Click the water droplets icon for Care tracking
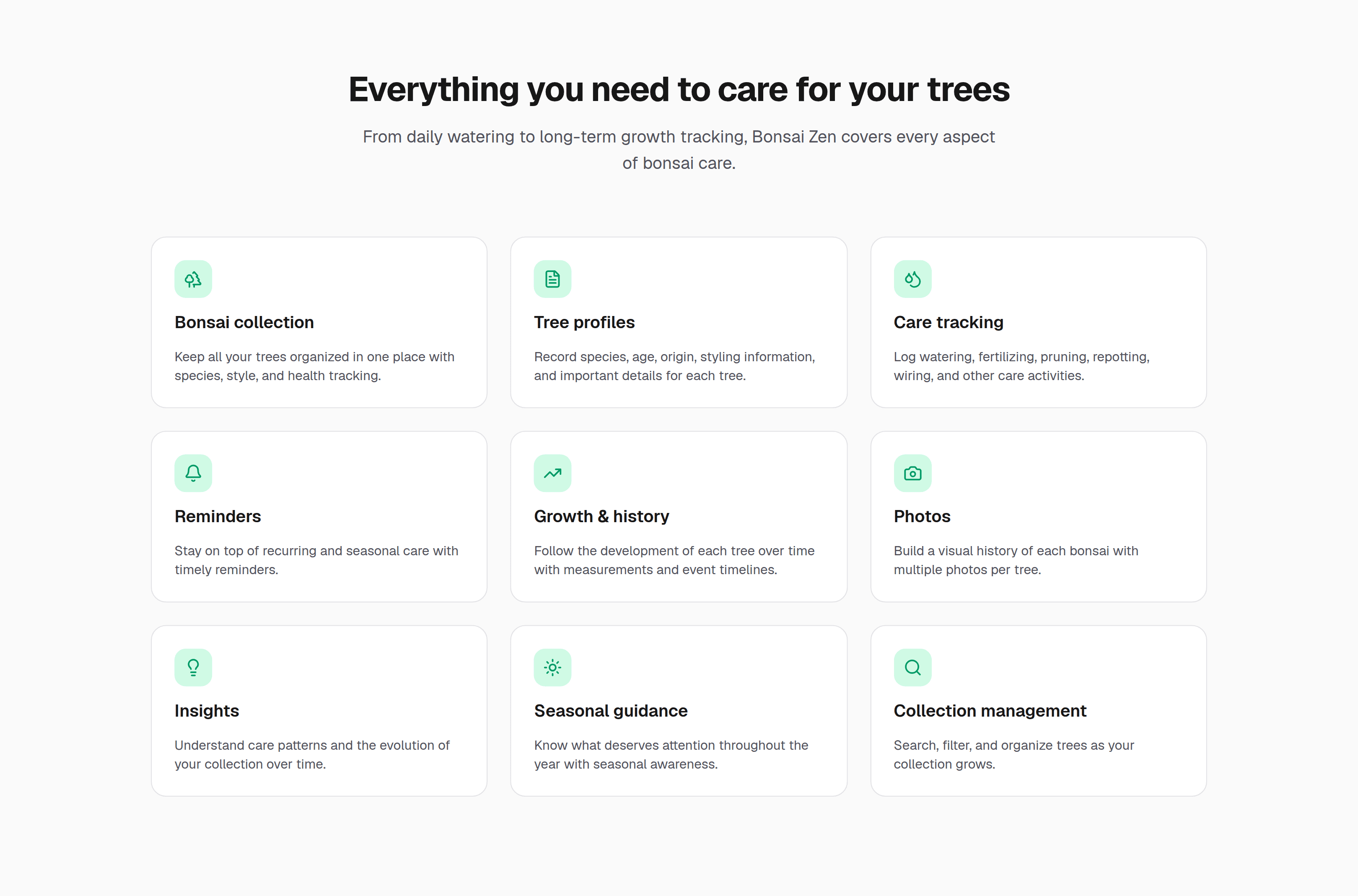1358x896 pixels. coord(912,279)
